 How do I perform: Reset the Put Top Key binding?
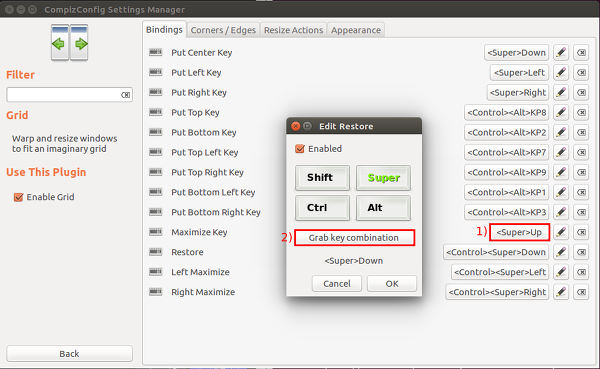[x=581, y=113]
